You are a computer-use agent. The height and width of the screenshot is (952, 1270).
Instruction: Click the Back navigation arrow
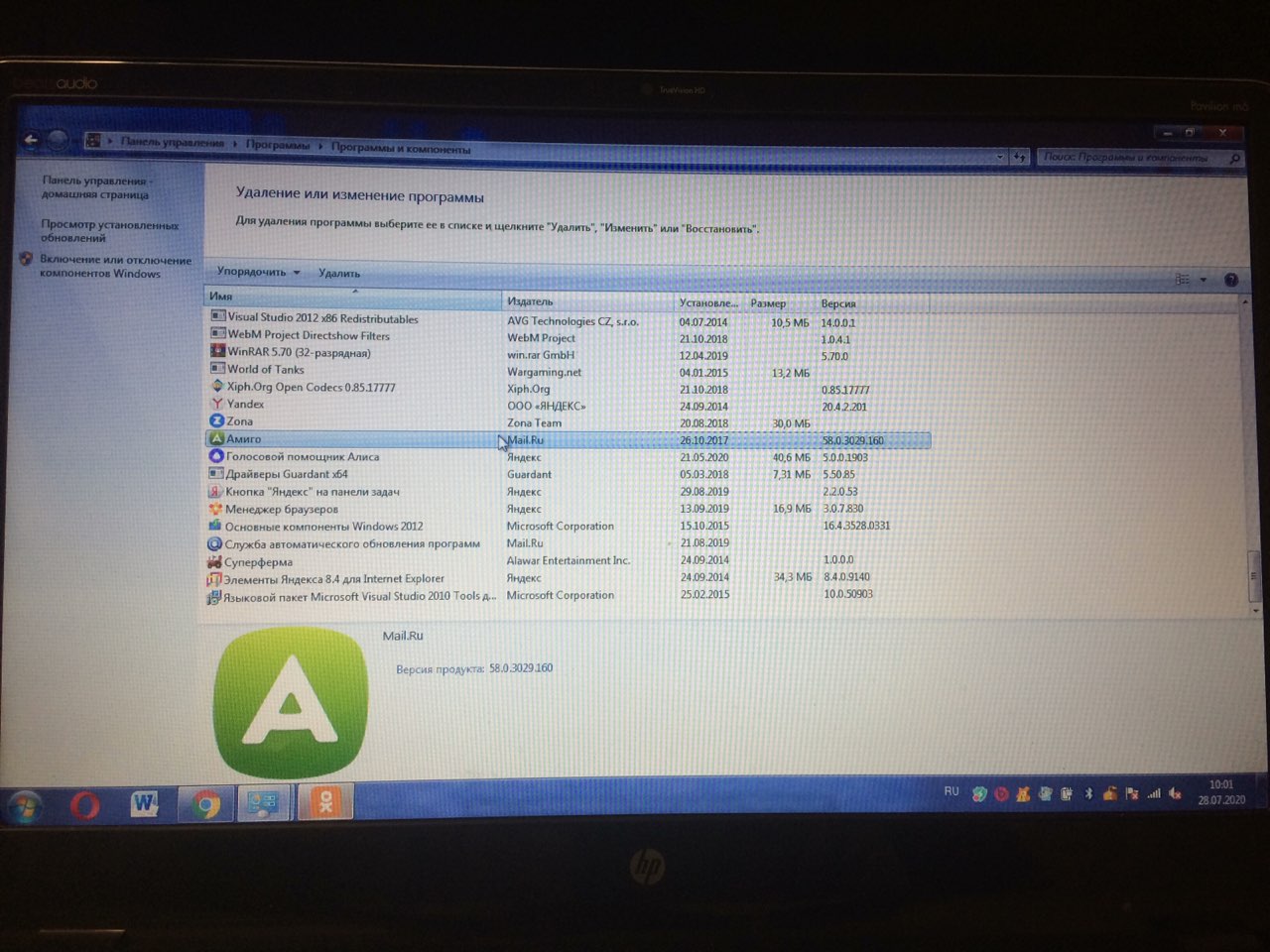point(31,140)
